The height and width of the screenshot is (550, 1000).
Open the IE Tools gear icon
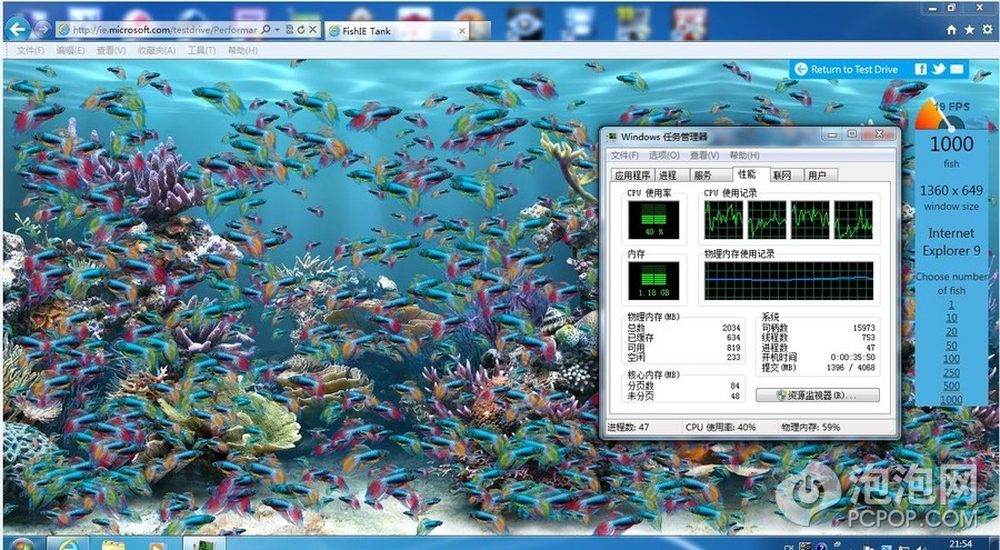(x=987, y=30)
